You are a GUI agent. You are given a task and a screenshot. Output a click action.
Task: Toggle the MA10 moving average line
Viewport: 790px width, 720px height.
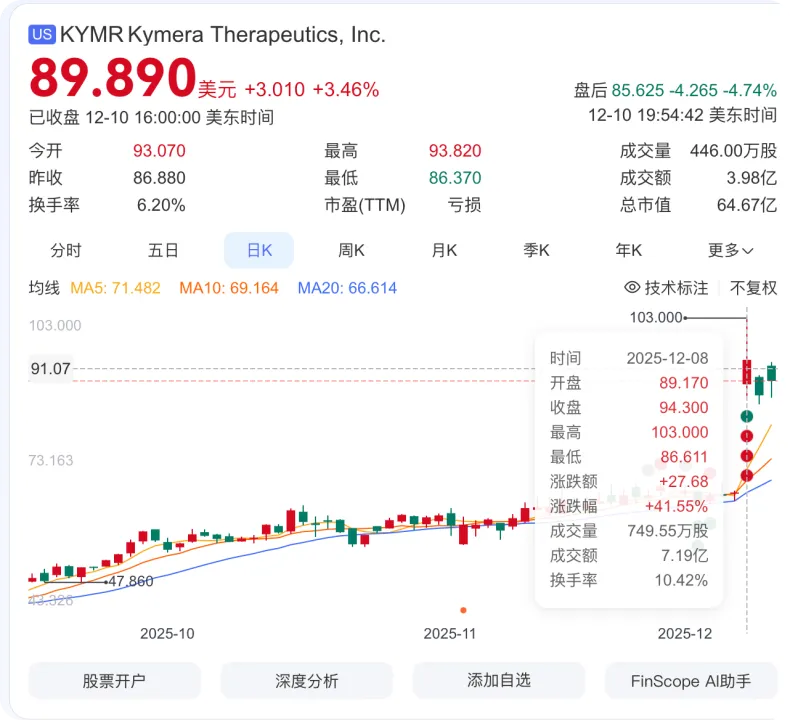[229, 288]
